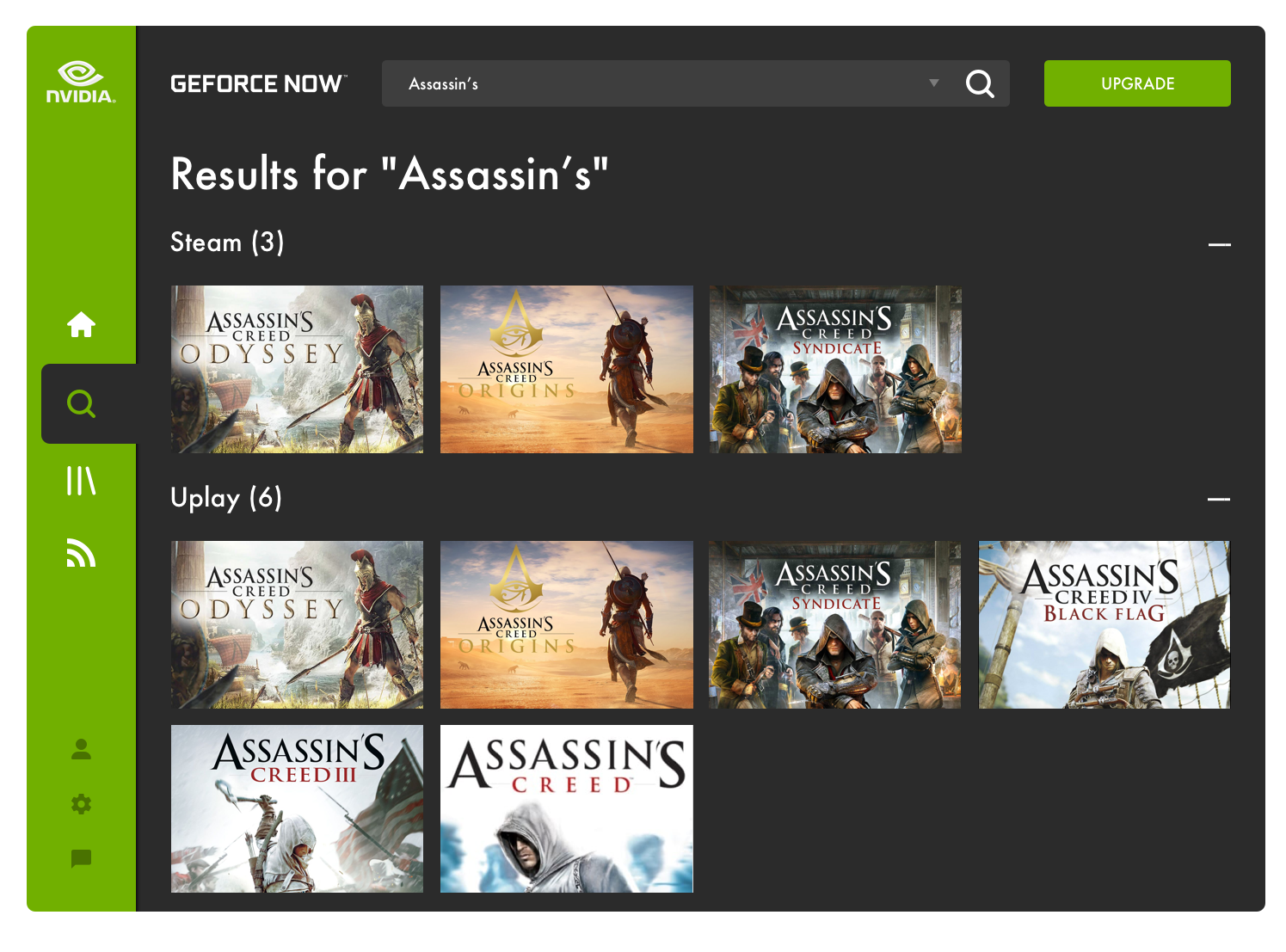Open Assassin's Creed Origins under Uplay
This screenshot has height=952, width=1286.
(x=566, y=624)
